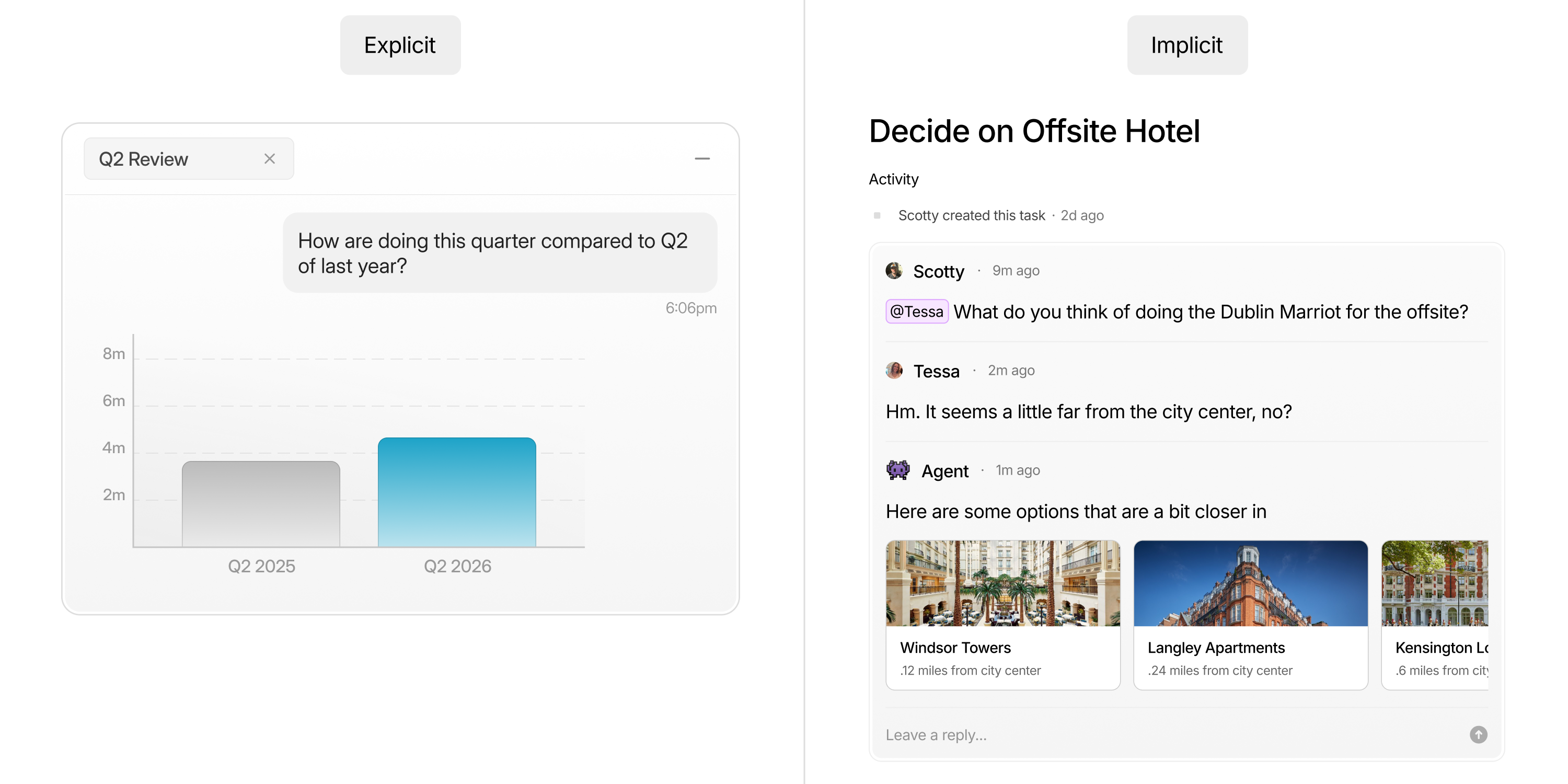The height and width of the screenshot is (784, 1568).
Task: Select the Kensington hotel card
Action: pos(1435,615)
